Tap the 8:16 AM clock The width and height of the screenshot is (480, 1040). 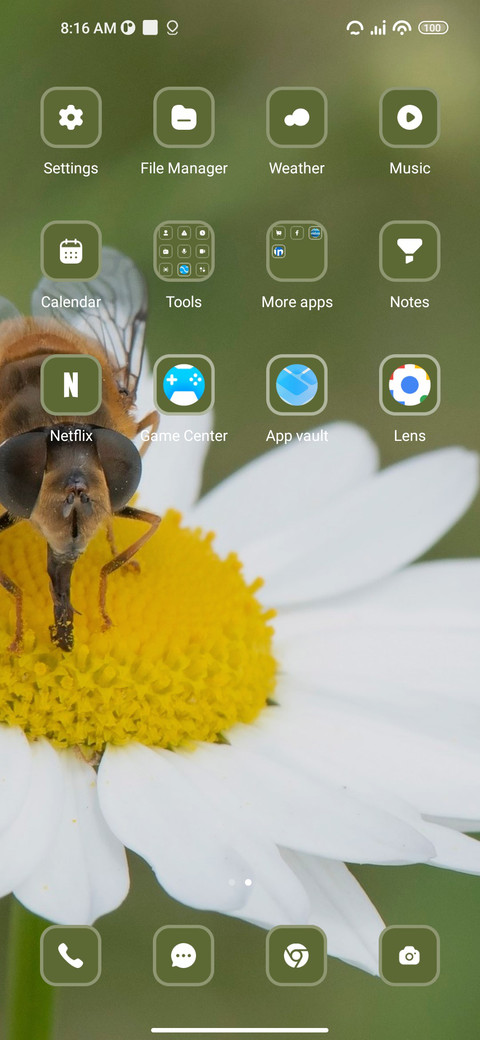coord(88,28)
